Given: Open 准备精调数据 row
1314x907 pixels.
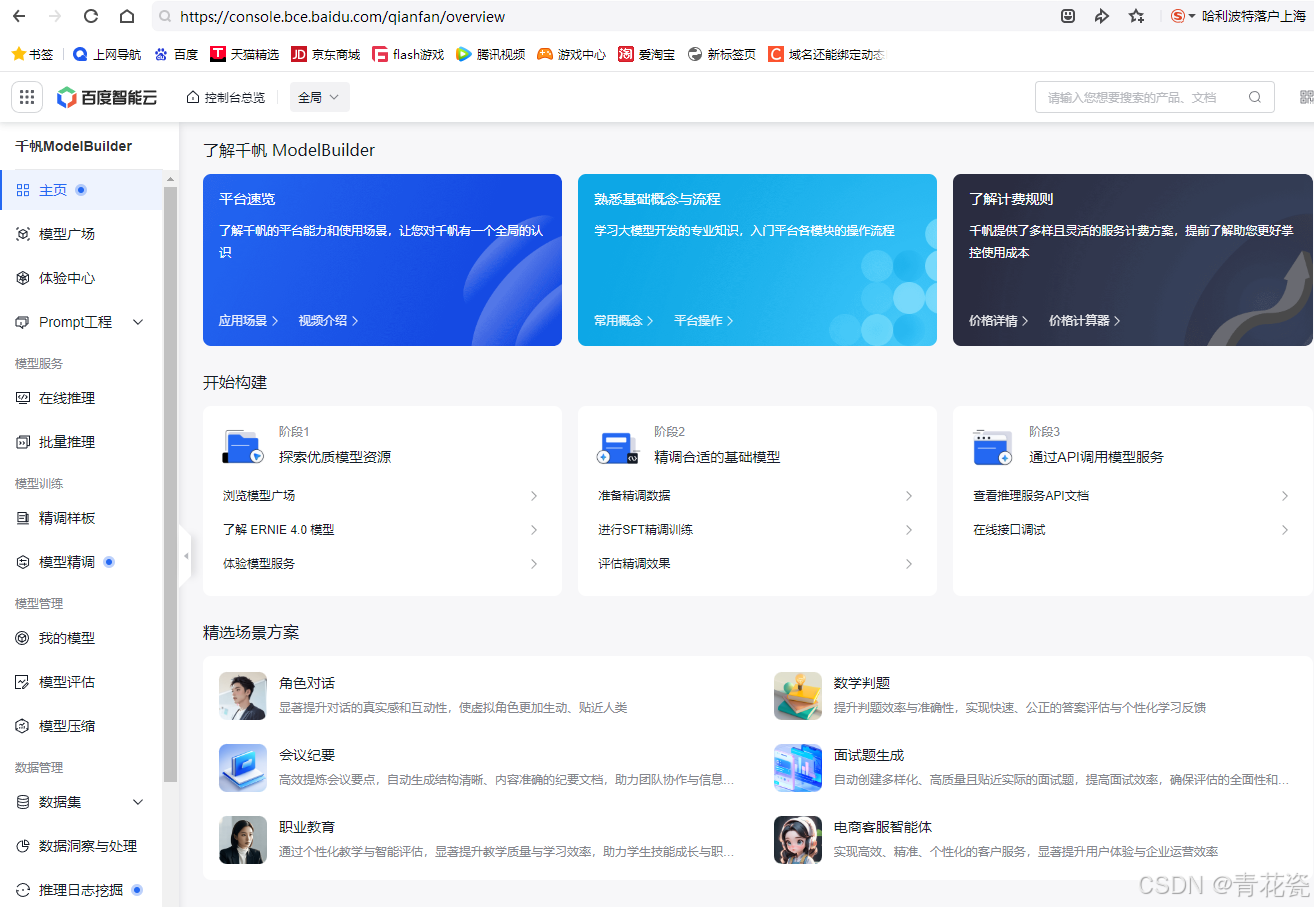Looking at the screenshot, I should pos(756,496).
